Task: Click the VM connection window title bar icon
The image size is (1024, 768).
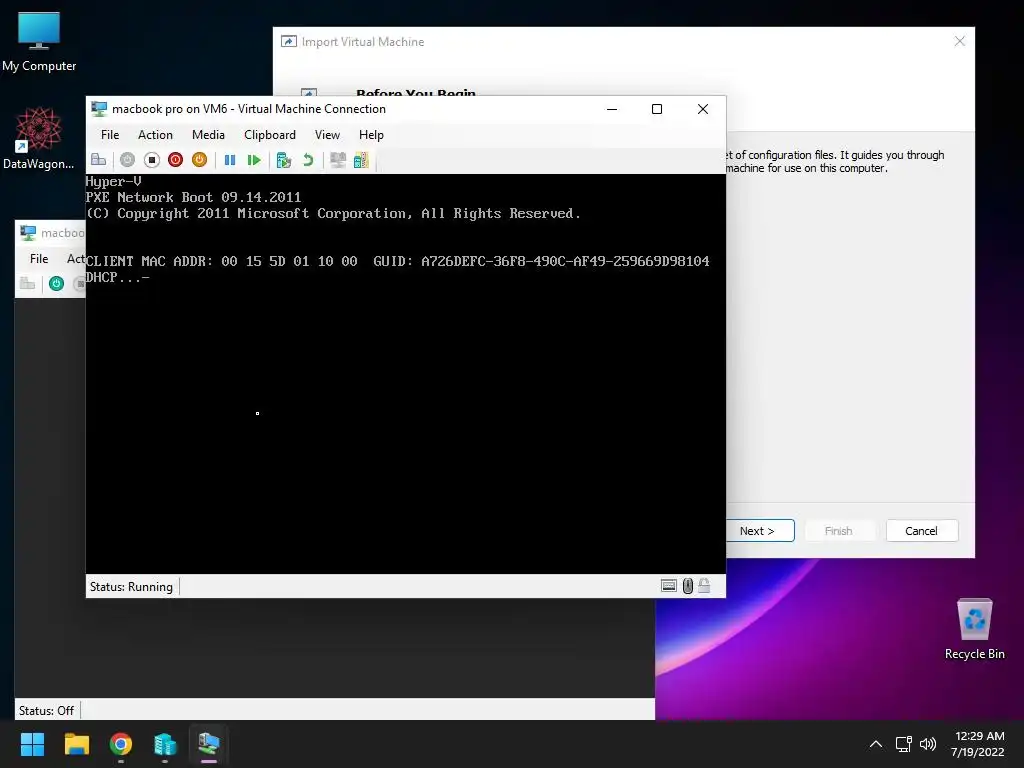Action: [99, 108]
